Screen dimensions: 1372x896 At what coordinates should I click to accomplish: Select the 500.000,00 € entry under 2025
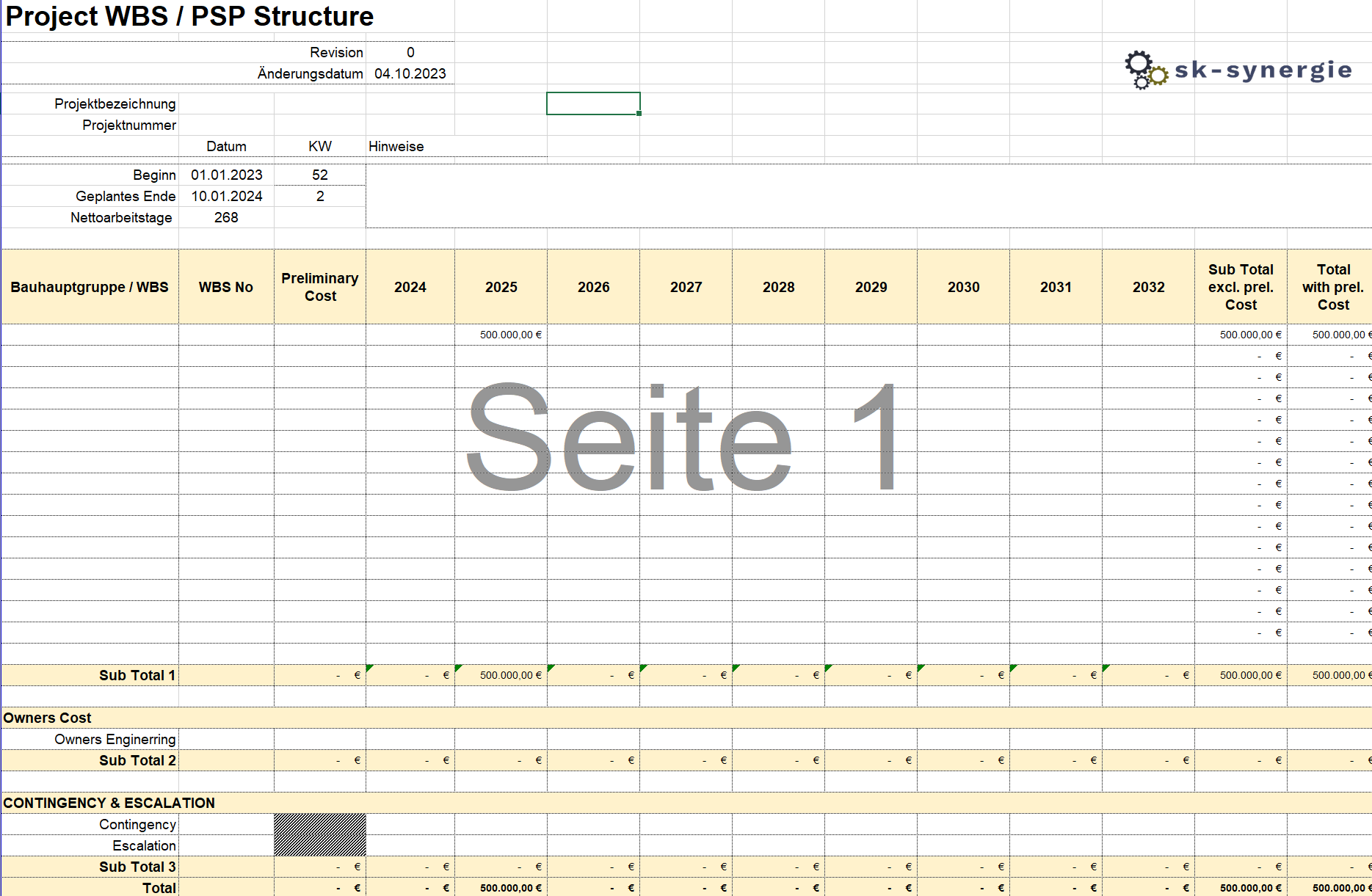coord(501,335)
